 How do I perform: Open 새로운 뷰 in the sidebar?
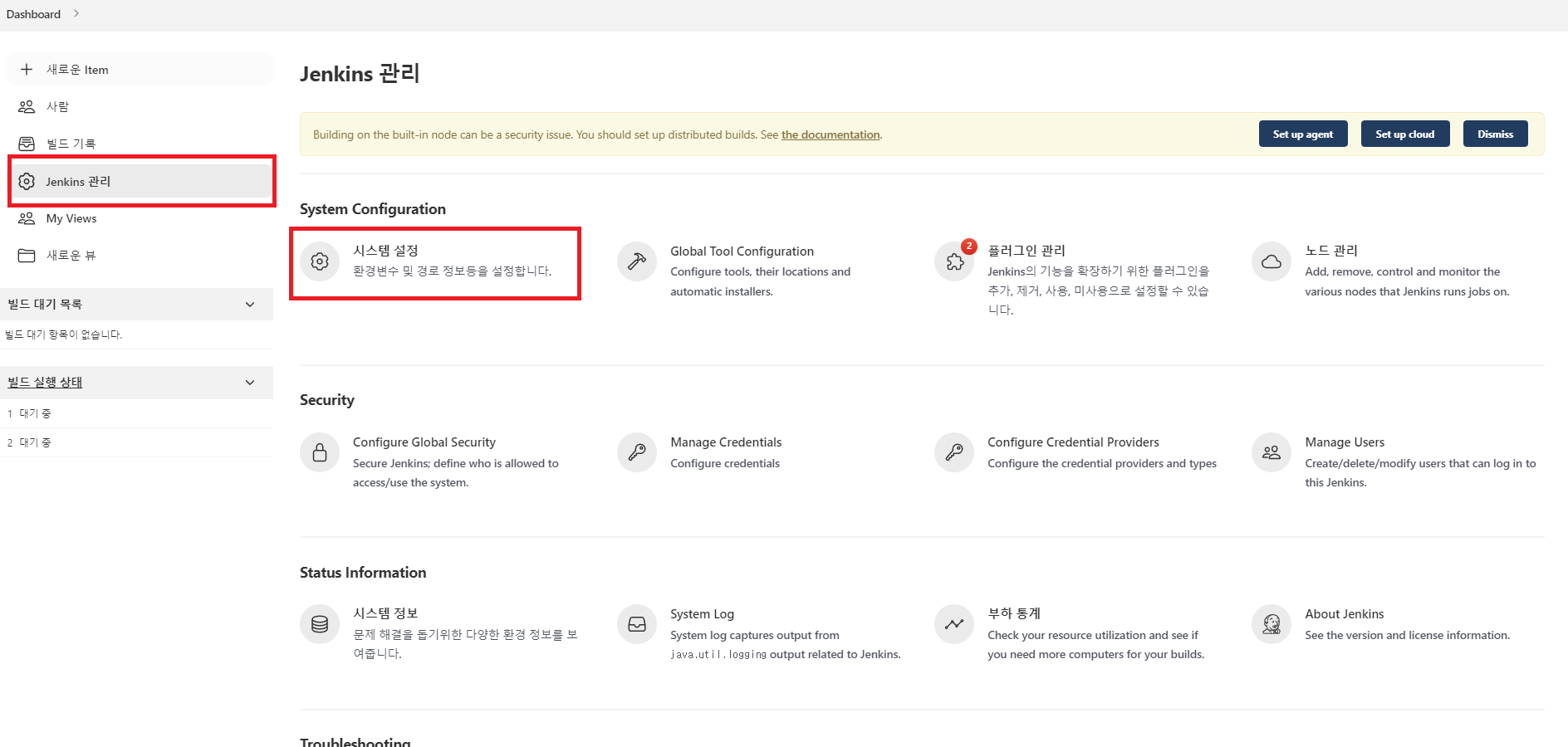point(140,255)
